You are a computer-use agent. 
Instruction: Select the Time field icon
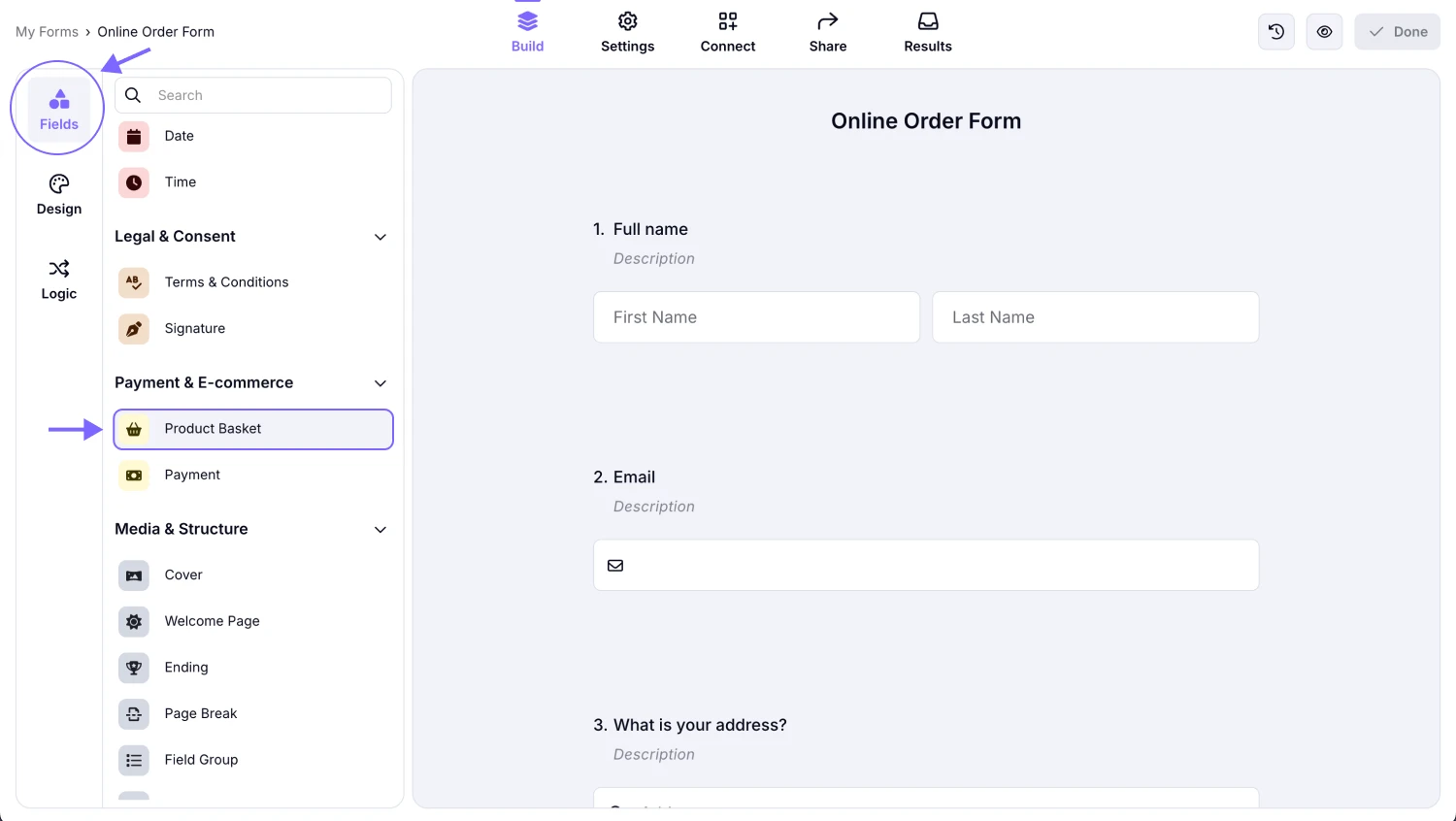coord(133,182)
